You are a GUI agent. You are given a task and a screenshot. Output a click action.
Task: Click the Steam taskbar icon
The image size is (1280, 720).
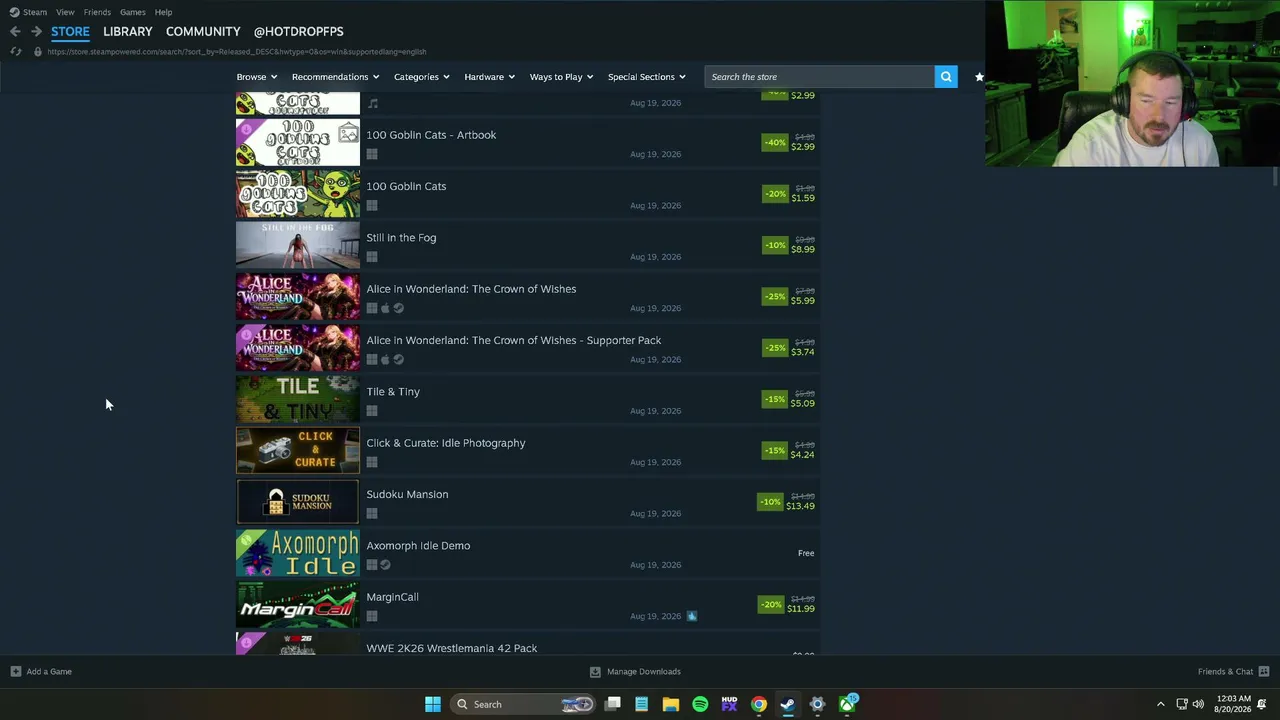point(788,704)
